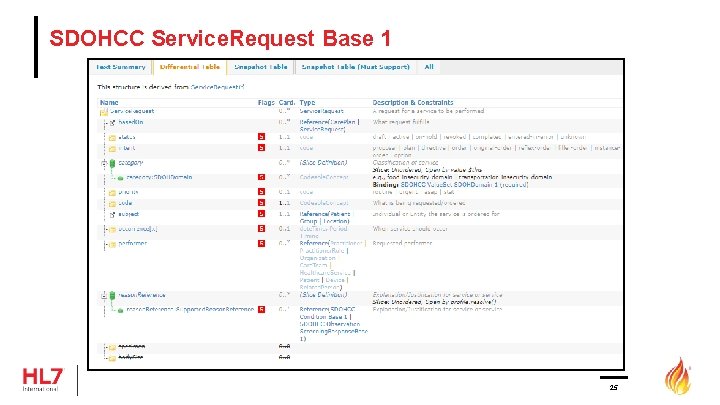Open the priority element name

(128, 192)
